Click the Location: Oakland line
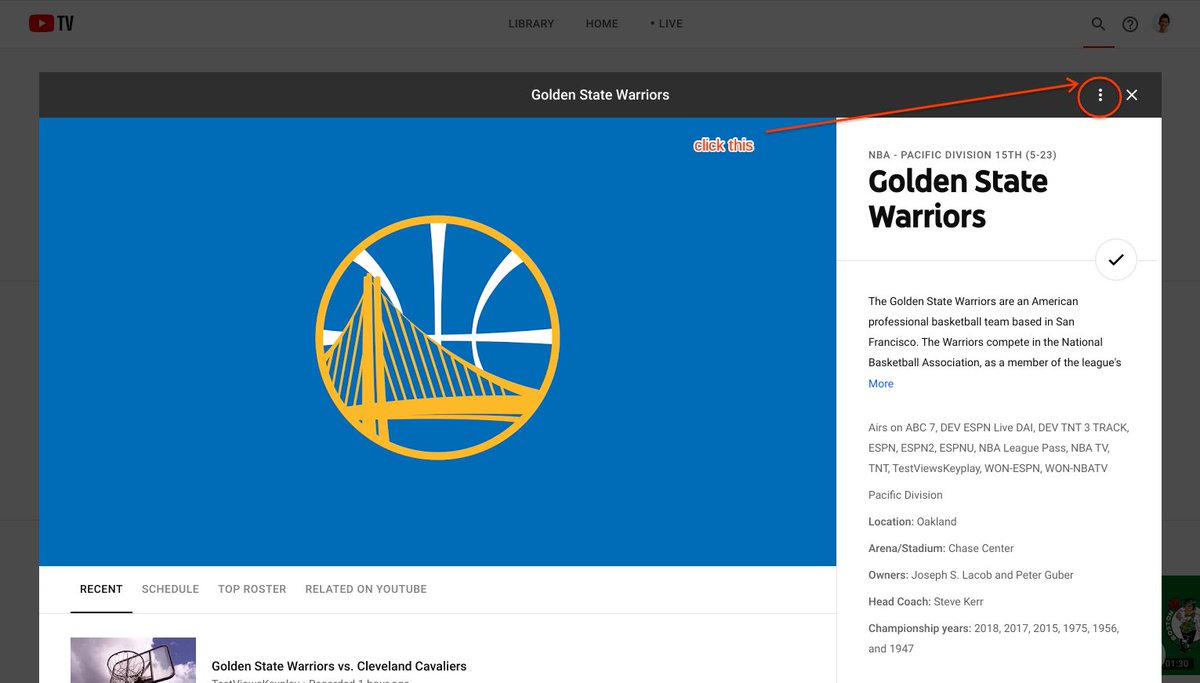Viewport: 1200px width, 683px height. point(912,522)
